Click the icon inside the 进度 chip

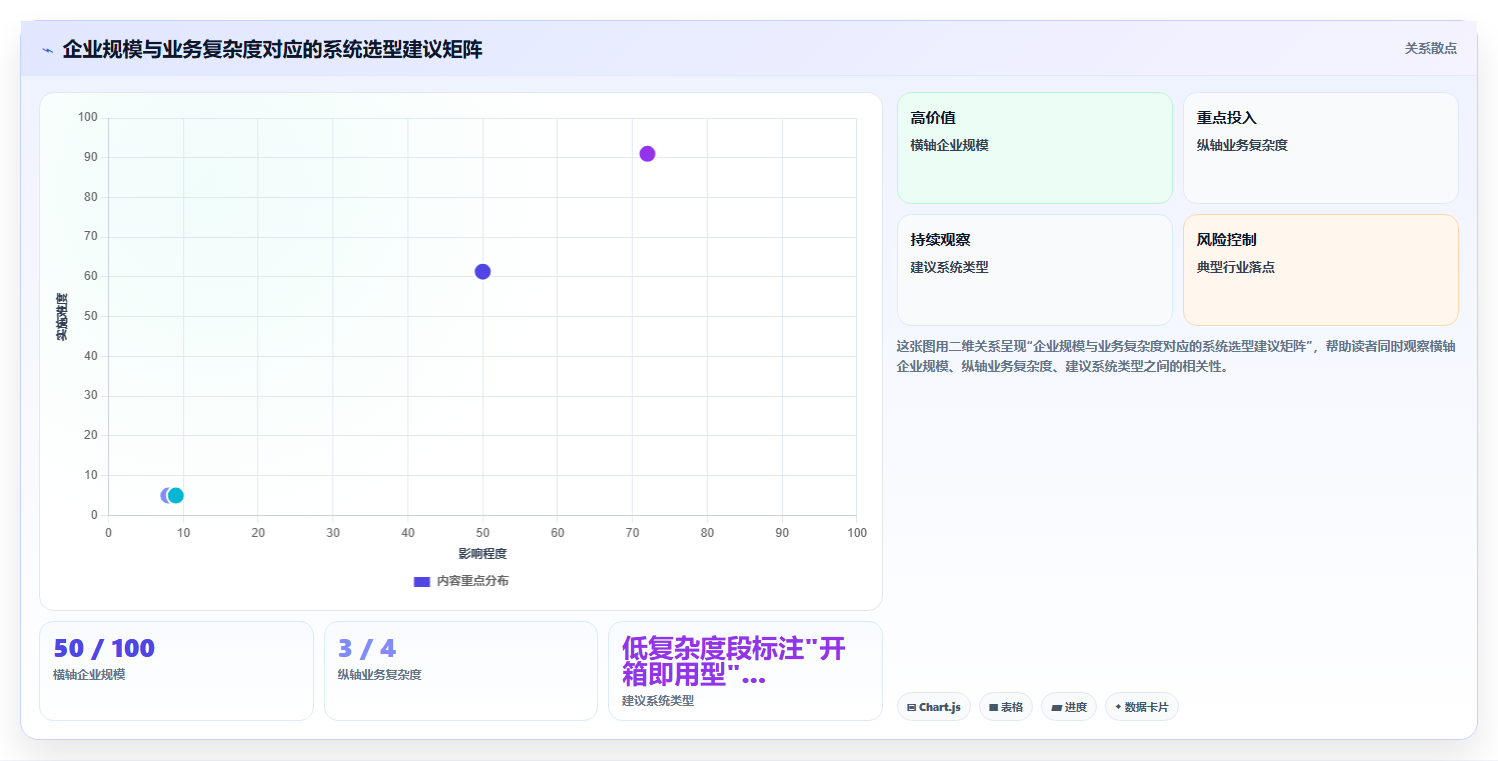click(x=1056, y=707)
